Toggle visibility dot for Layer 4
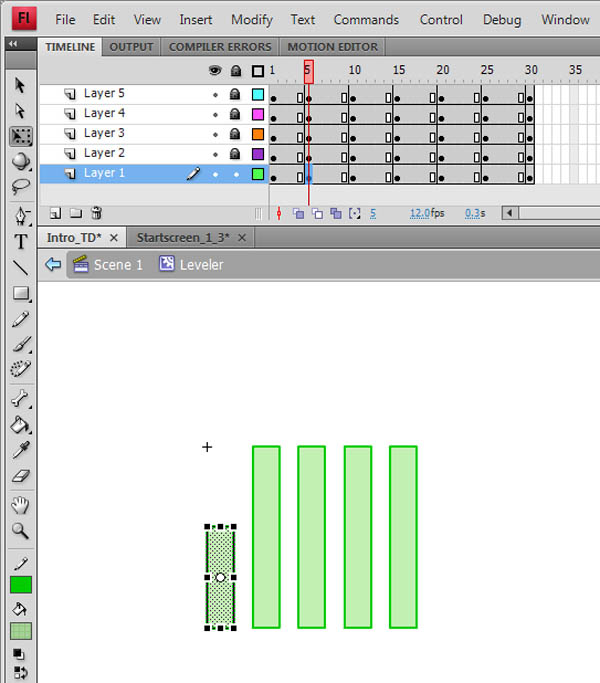The image size is (600, 683). (x=215, y=115)
